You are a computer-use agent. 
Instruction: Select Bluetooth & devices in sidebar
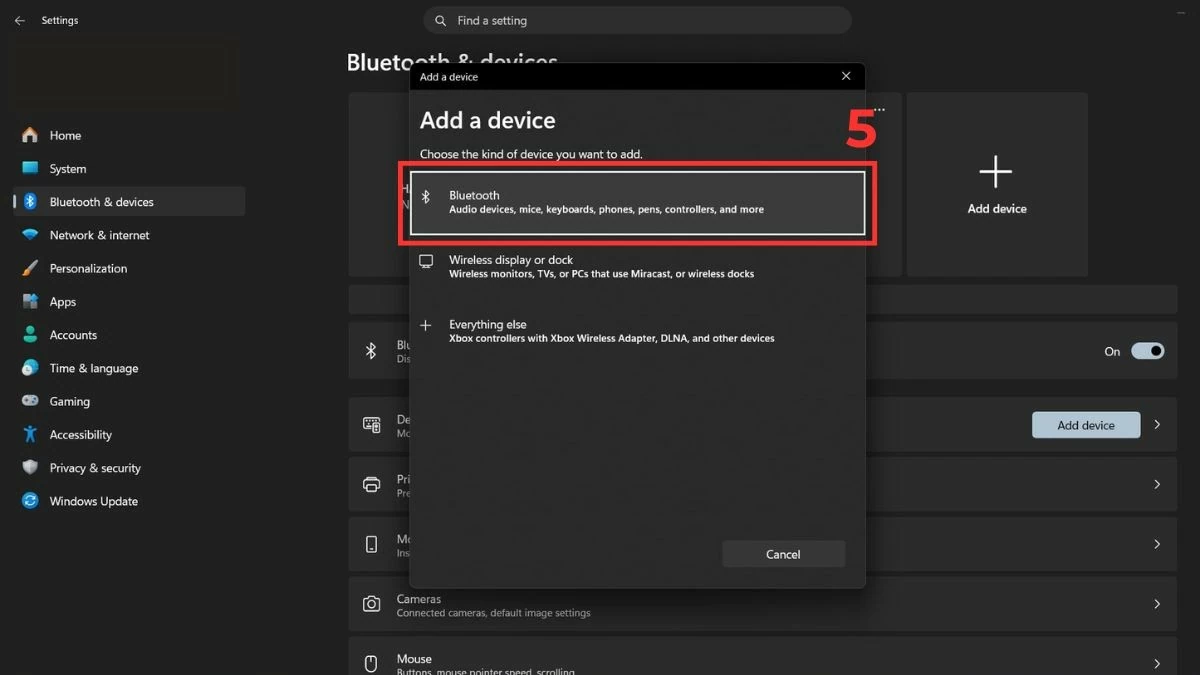129,201
